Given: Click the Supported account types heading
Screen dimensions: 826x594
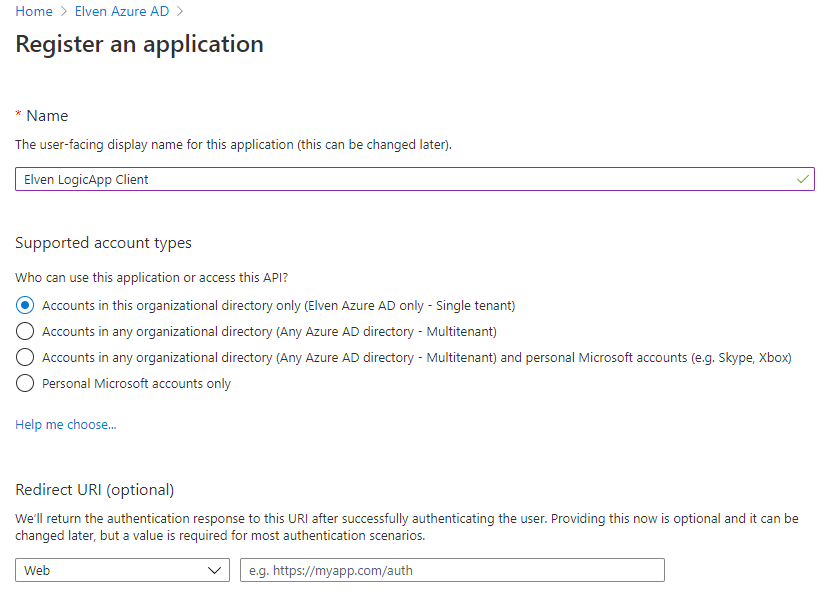Looking at the screenshot, I should [103, 243].
